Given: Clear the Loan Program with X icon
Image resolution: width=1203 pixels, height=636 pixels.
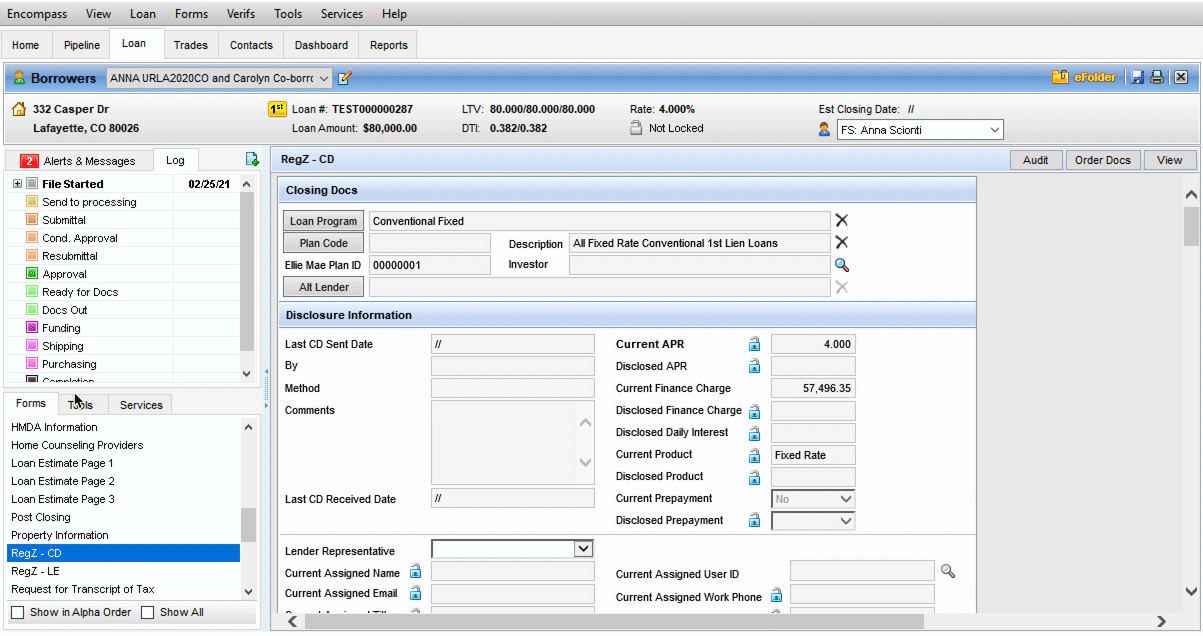Looking at the screenshot, I should coord(842,221).
